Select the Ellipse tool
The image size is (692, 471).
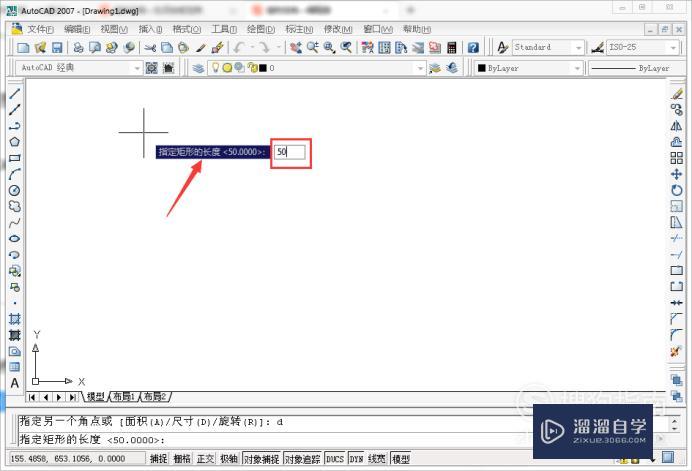pos(15,239)
